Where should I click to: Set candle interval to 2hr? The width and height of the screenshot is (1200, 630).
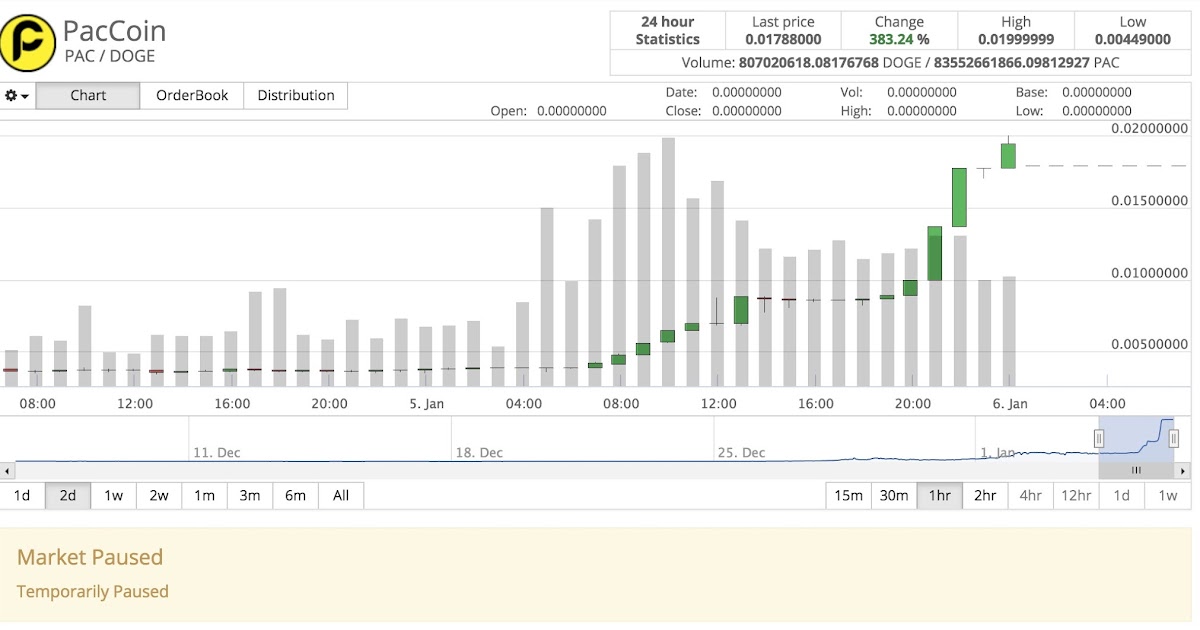[985, 495]
